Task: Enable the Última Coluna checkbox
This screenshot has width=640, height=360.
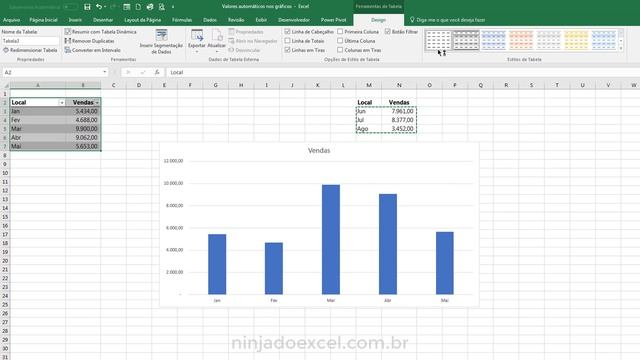Action: point(340,41)
